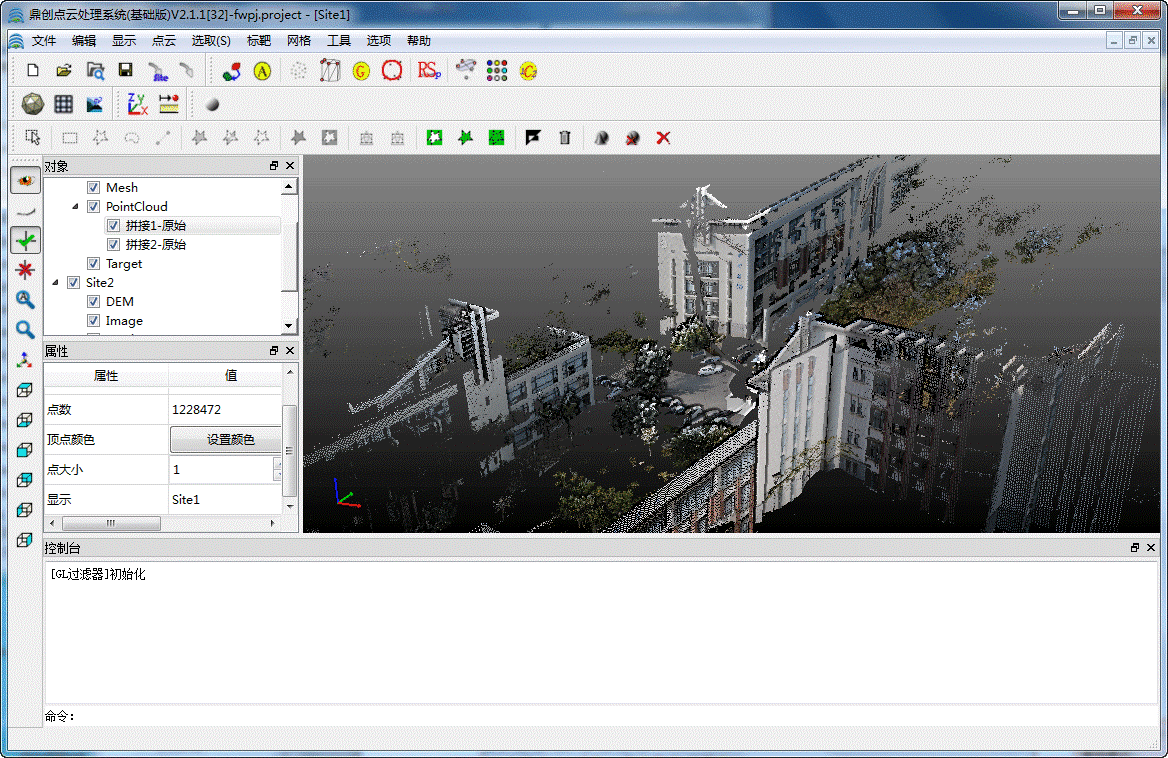Click the Save floppy disk icon
Image resolution: width=1168 pixels, height=758 pixels.
pyautogui.click(x=125, y=71)
